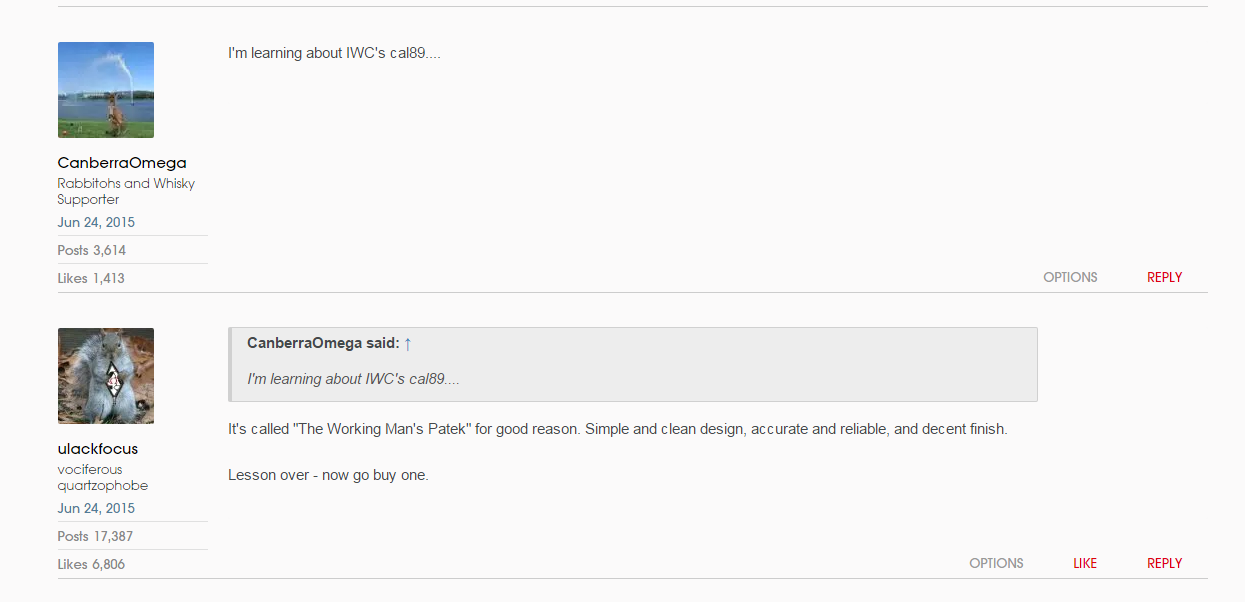Click the date under ulackfocus's name
Viewport: 1245px width, 602px height.
click(x=96, y=508)
